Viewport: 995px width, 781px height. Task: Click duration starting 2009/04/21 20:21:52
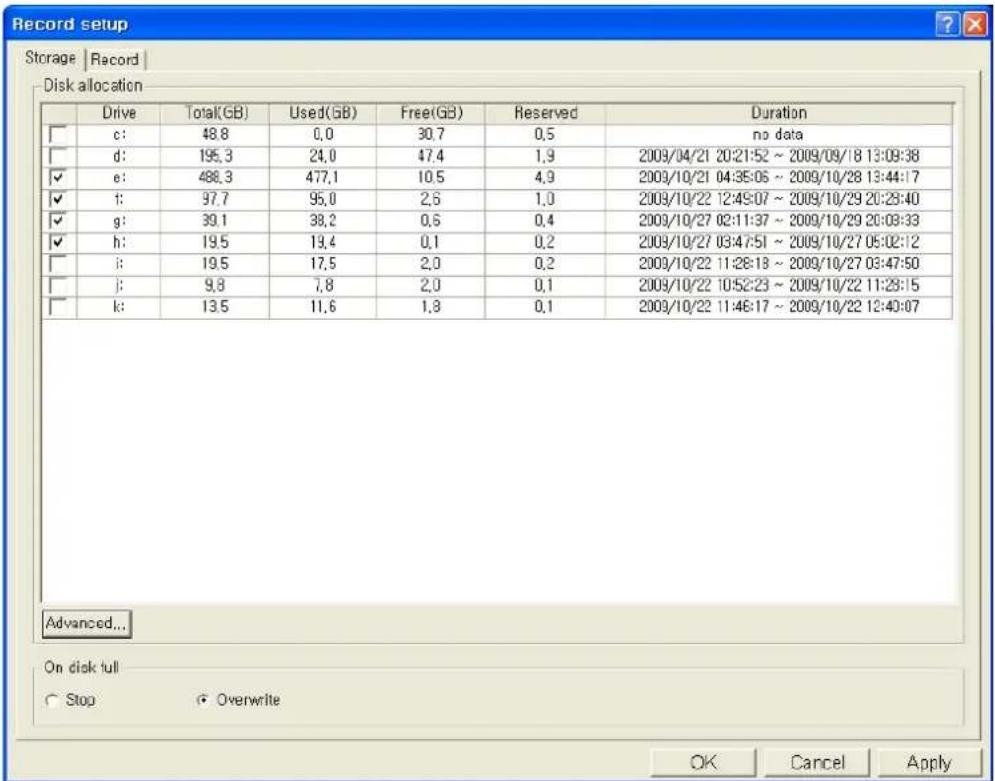point(779,156)
